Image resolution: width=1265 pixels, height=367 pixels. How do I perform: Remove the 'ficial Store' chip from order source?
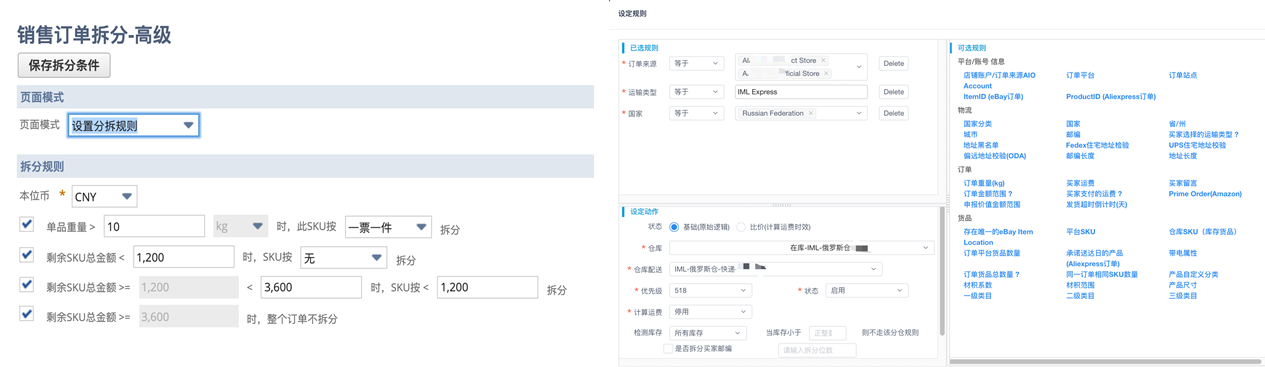pyautogui.click(x=826, y=73)
